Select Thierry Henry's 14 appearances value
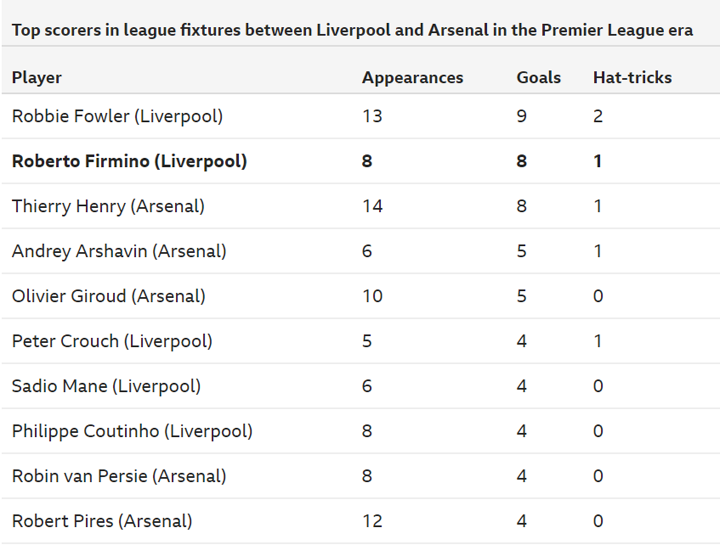The width and height of the screenshot is (720, 556). pyautogui.click(x=372, y=206)
